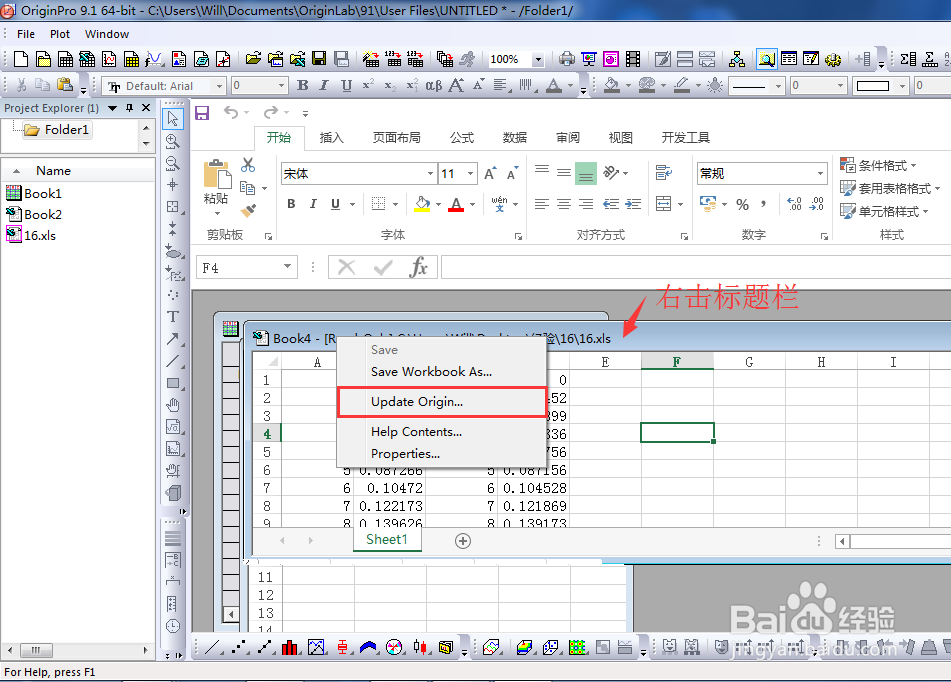Open the Window menu
951x682 pixels.
tap(107, 34)
